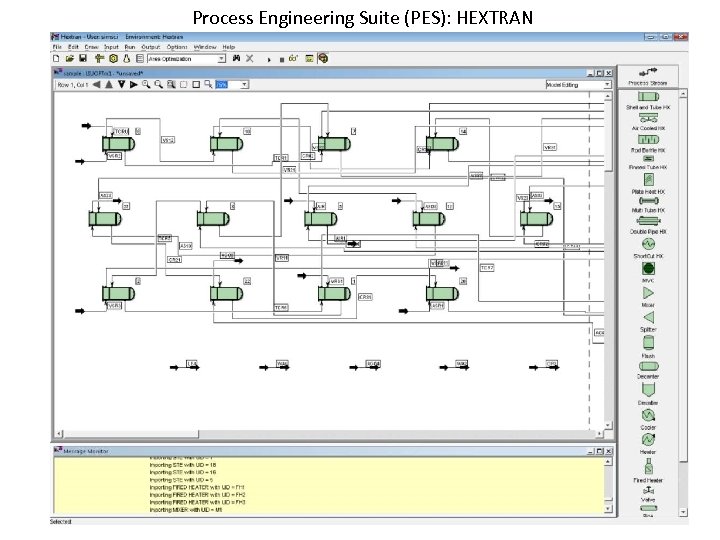Open the Input menu
This screenshot has width=720, height=540.
pyautogui.click(x=111, y=47)
